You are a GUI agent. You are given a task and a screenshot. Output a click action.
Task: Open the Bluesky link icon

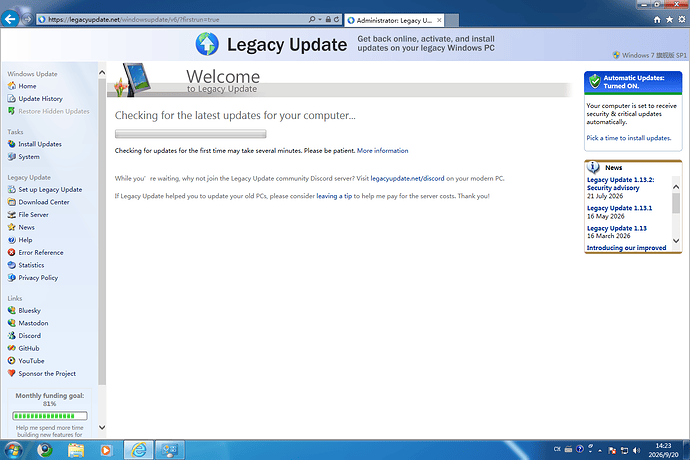point(12,310)
